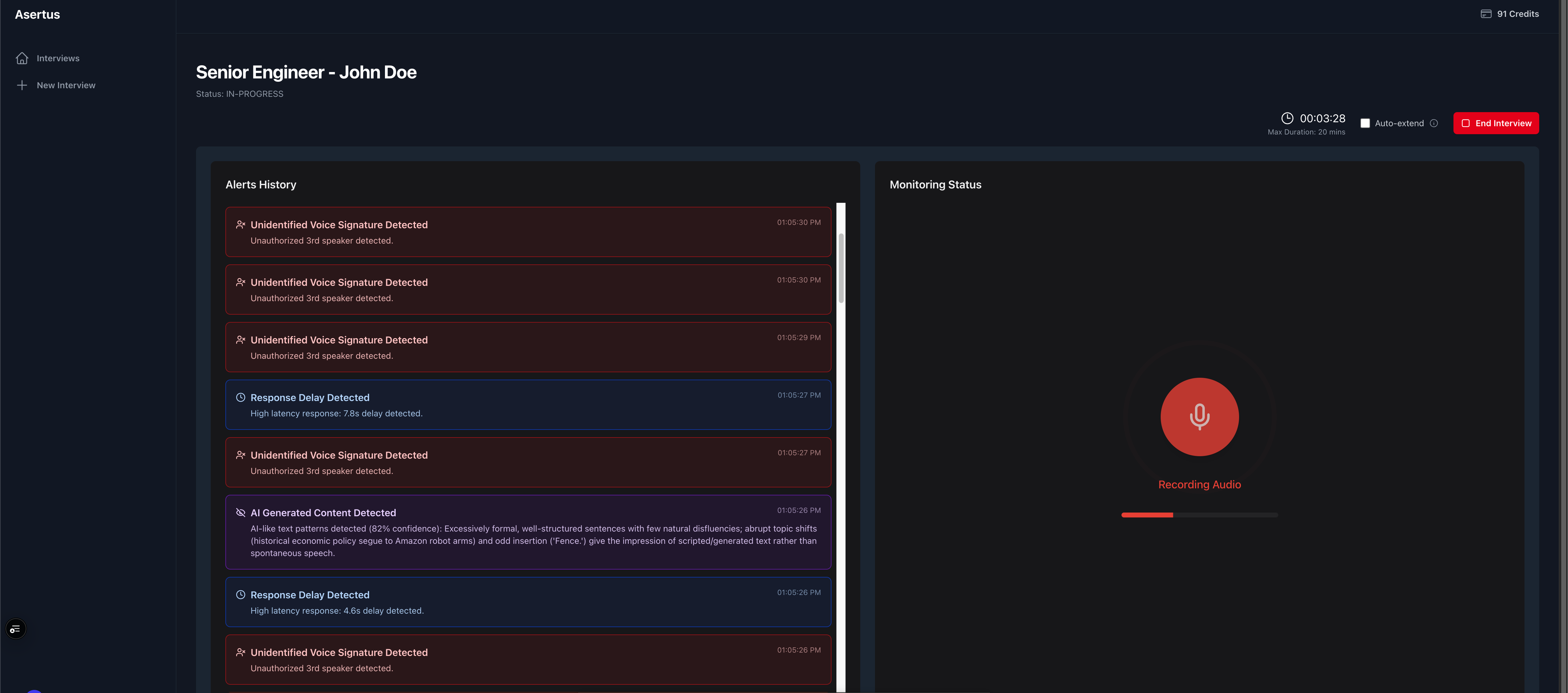The image size is (1568, 693).
Task: Enable the Auto-extend checkbox
Action: 1365,123
